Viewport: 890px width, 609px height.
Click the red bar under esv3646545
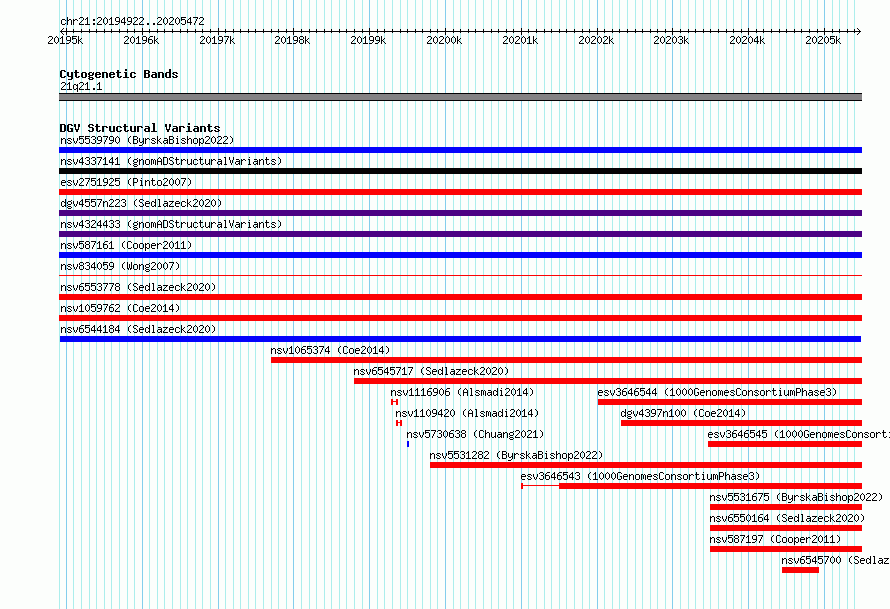click(x=785, y=444)
